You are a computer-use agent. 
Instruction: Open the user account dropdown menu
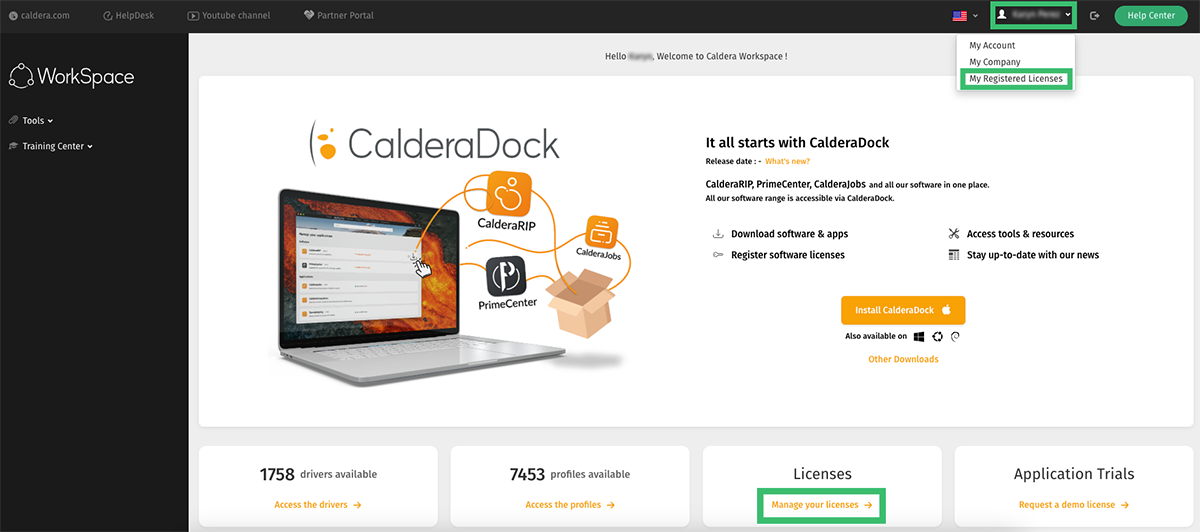(1034, 15)
